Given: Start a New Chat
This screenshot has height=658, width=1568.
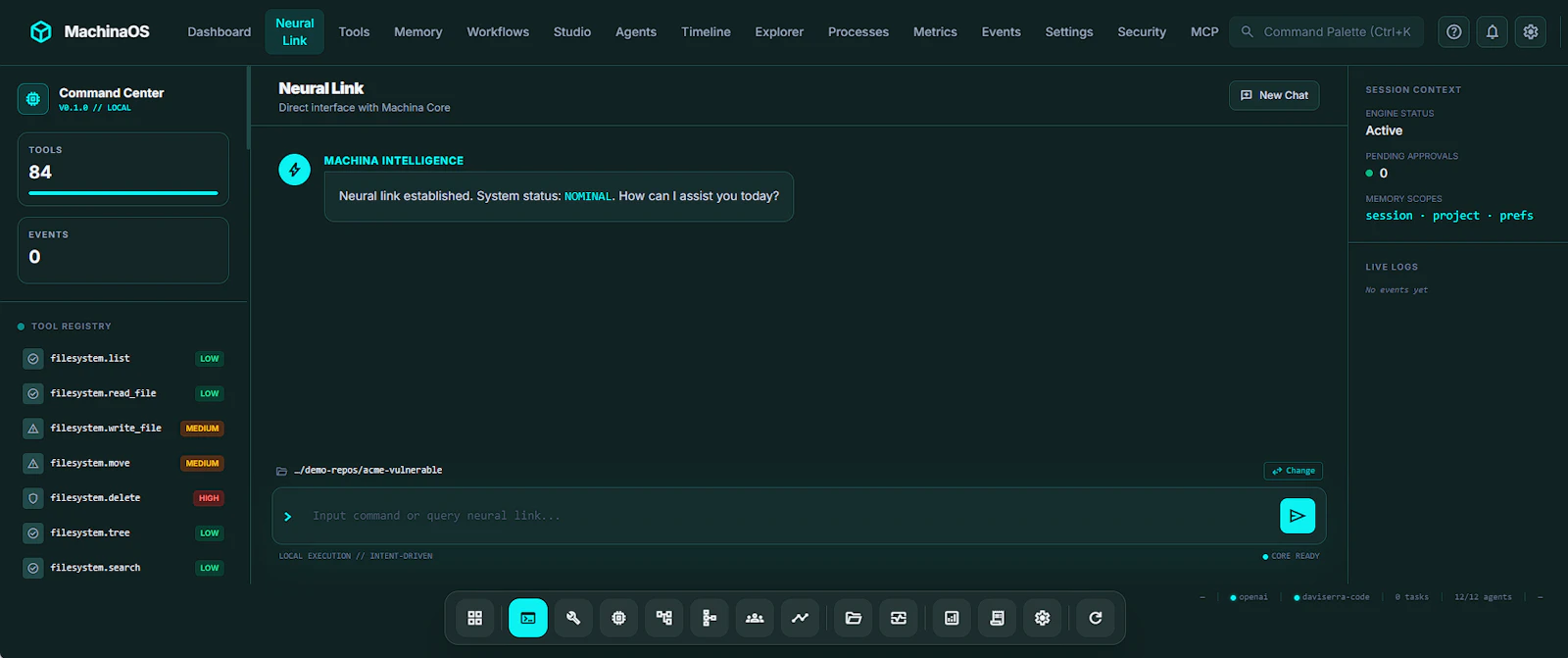Looking at the screenshot, I should (1274, 95).
